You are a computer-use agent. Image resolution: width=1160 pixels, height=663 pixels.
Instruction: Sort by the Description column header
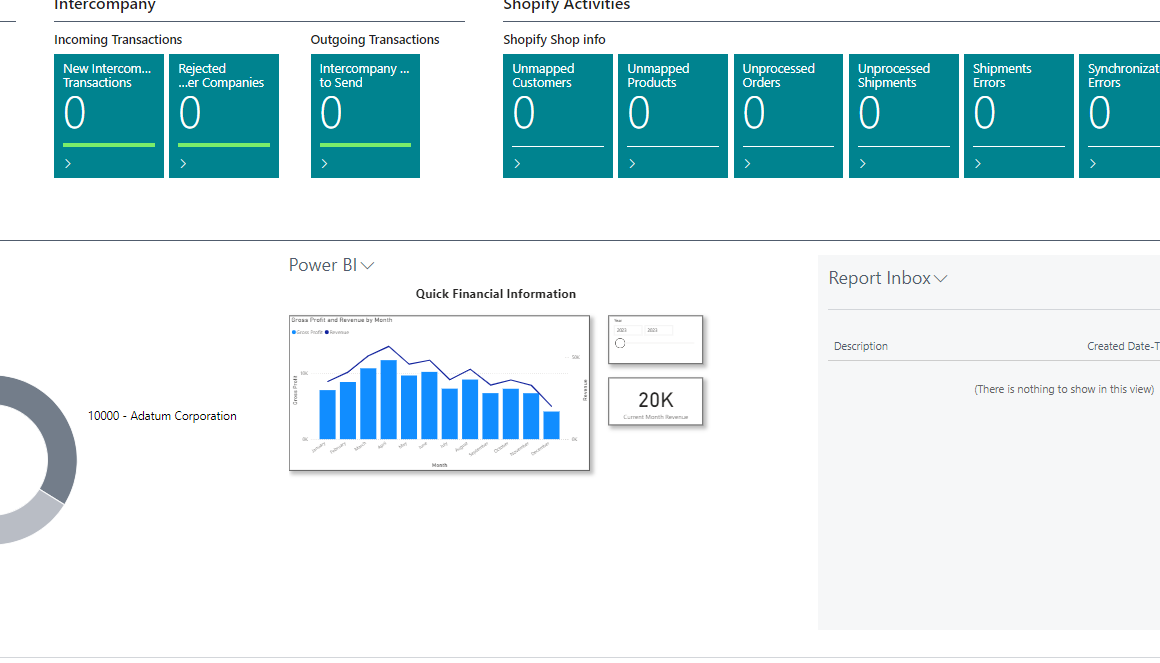(860, 346)
